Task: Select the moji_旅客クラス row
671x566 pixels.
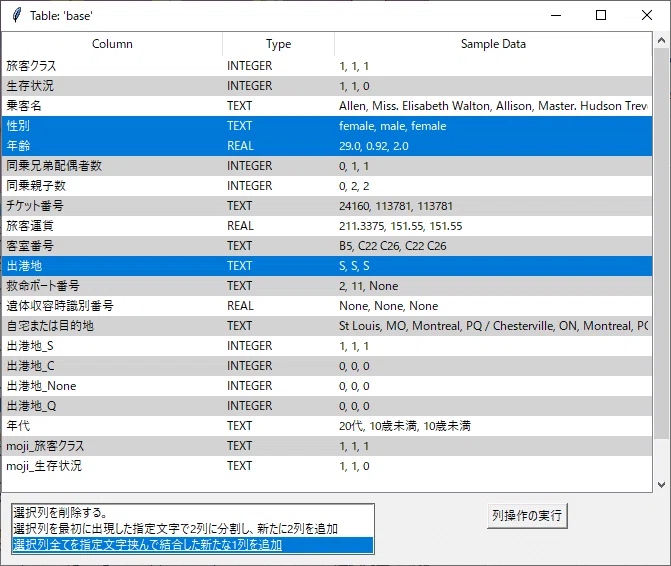Action: coord(327,446)
